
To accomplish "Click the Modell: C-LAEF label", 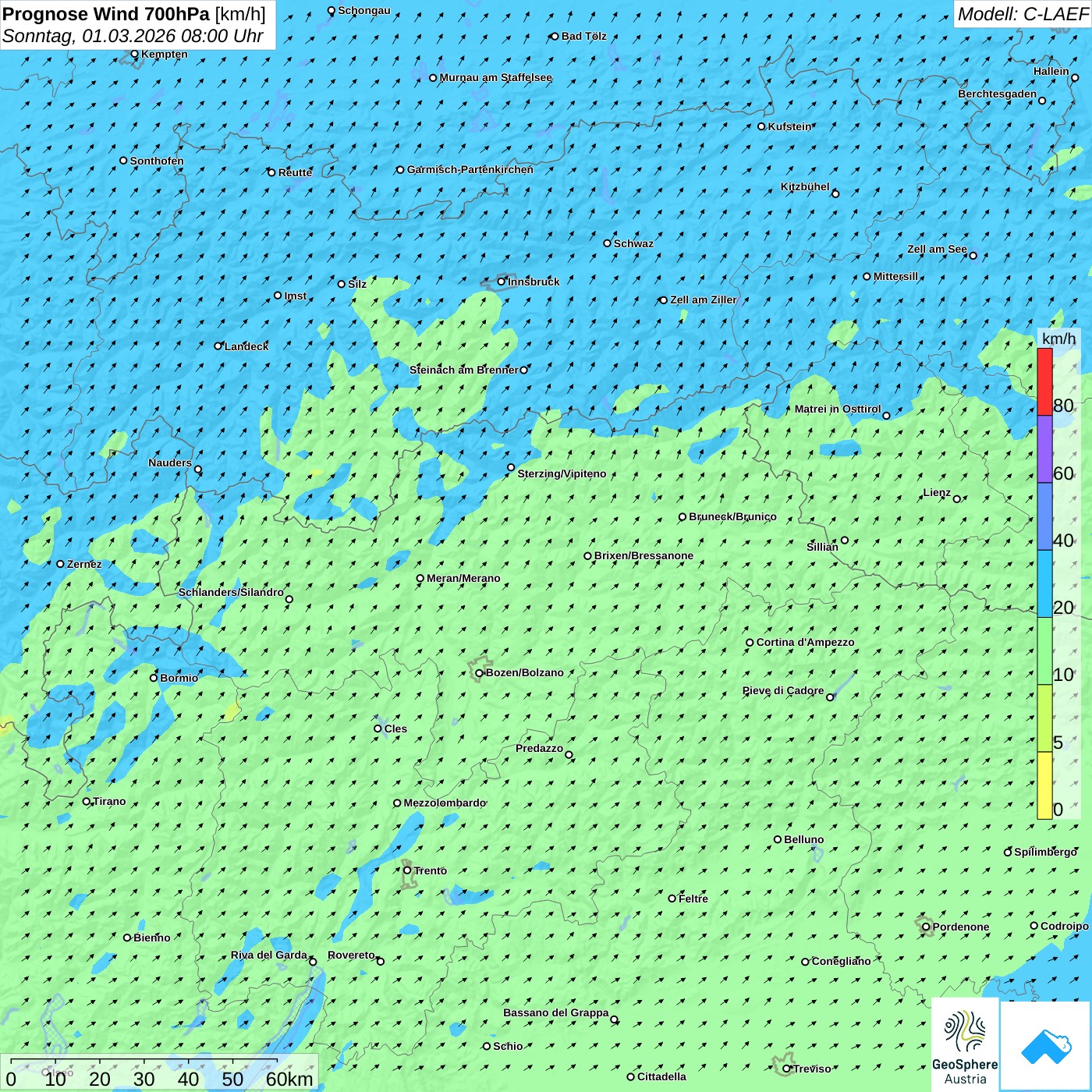I will pos(1023,13).
